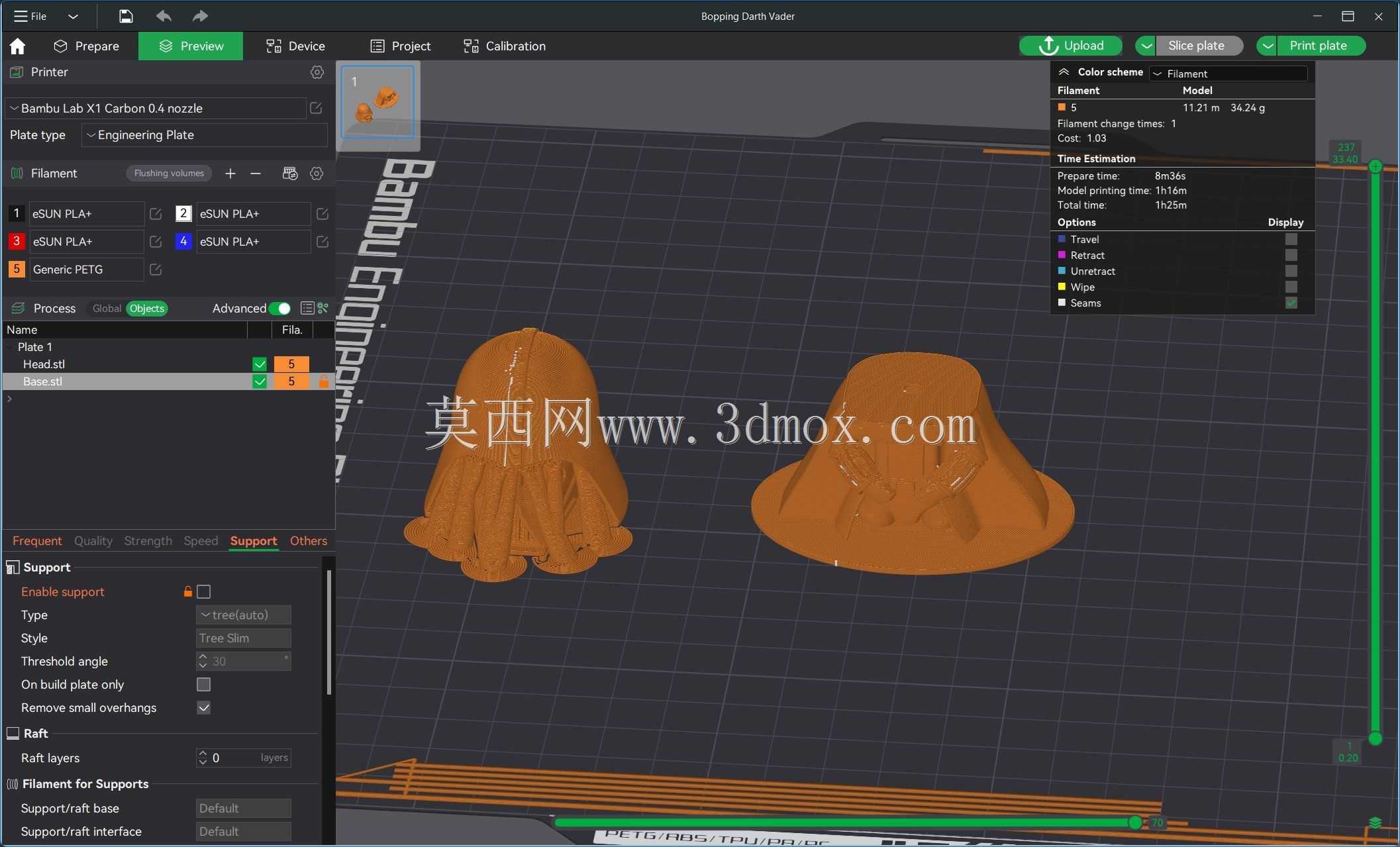Open Slice plate options arrow
The width and height of the screenshot is (1400, 847).
click(x=1146, y=46)
